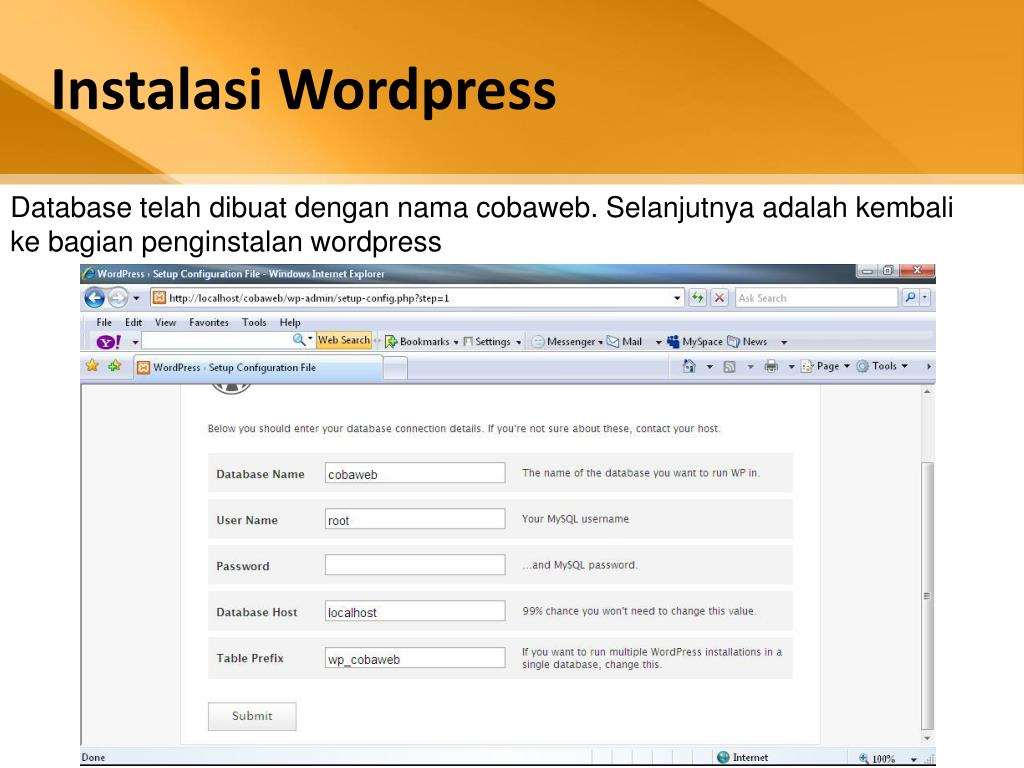
Task: Click the Add to Favorites icon
Action: (115, 366)
